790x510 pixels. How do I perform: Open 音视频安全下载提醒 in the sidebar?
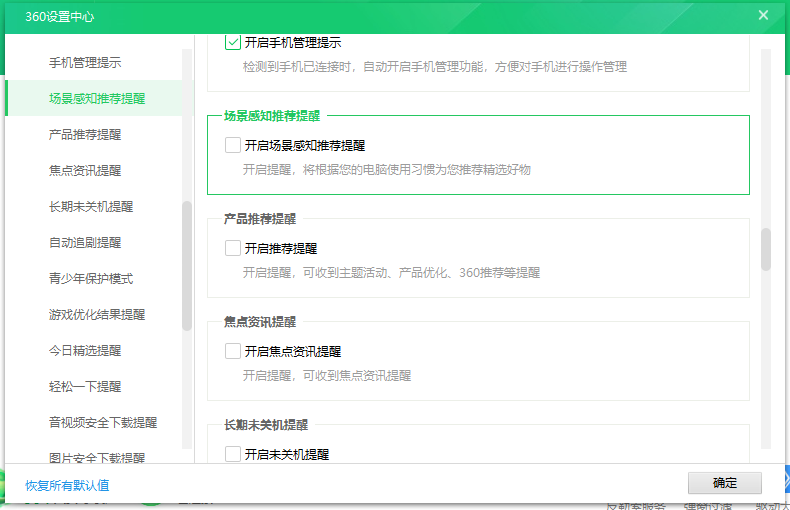(103, 423)
